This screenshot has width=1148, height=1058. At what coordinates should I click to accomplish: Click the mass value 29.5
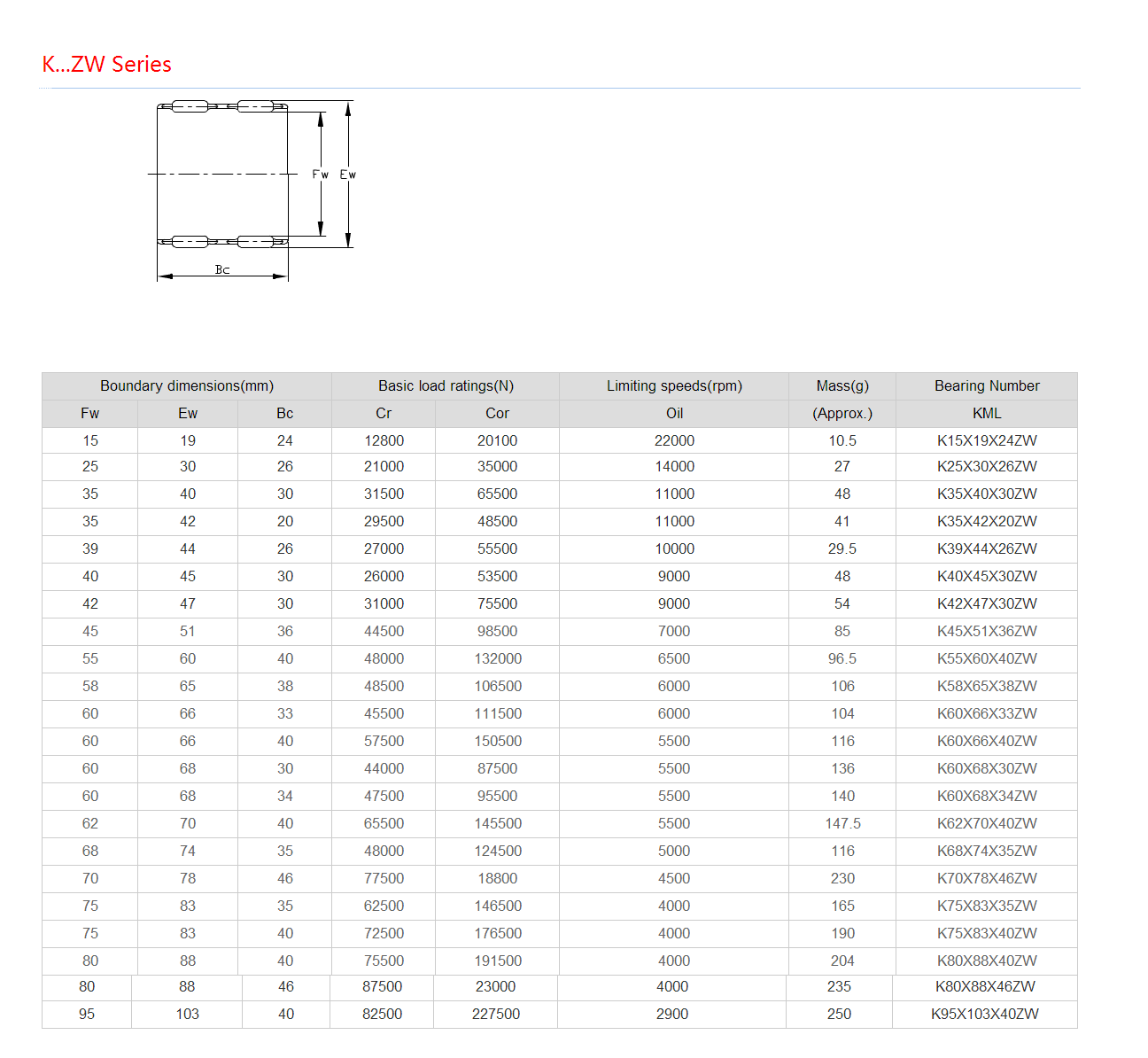842,548
